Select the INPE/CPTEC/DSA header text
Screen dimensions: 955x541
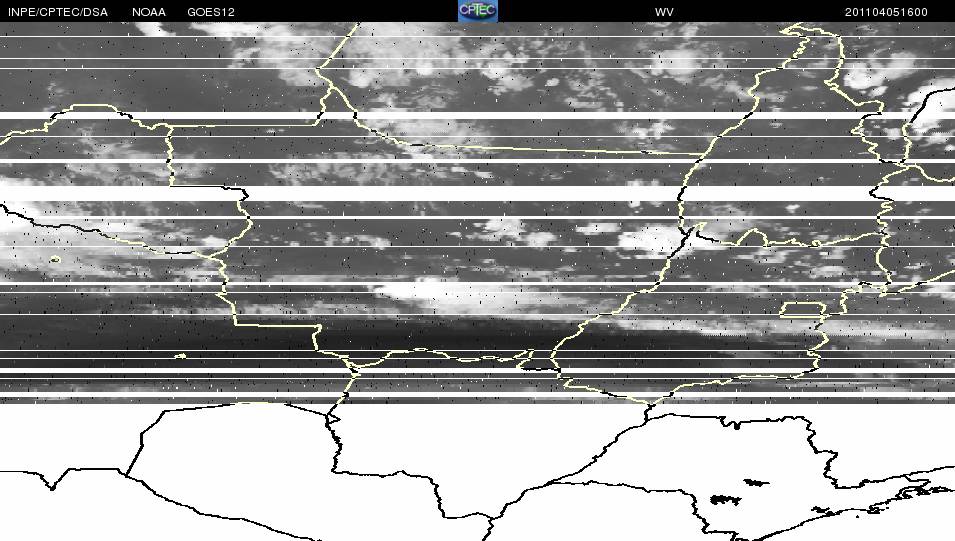[58, 12]
